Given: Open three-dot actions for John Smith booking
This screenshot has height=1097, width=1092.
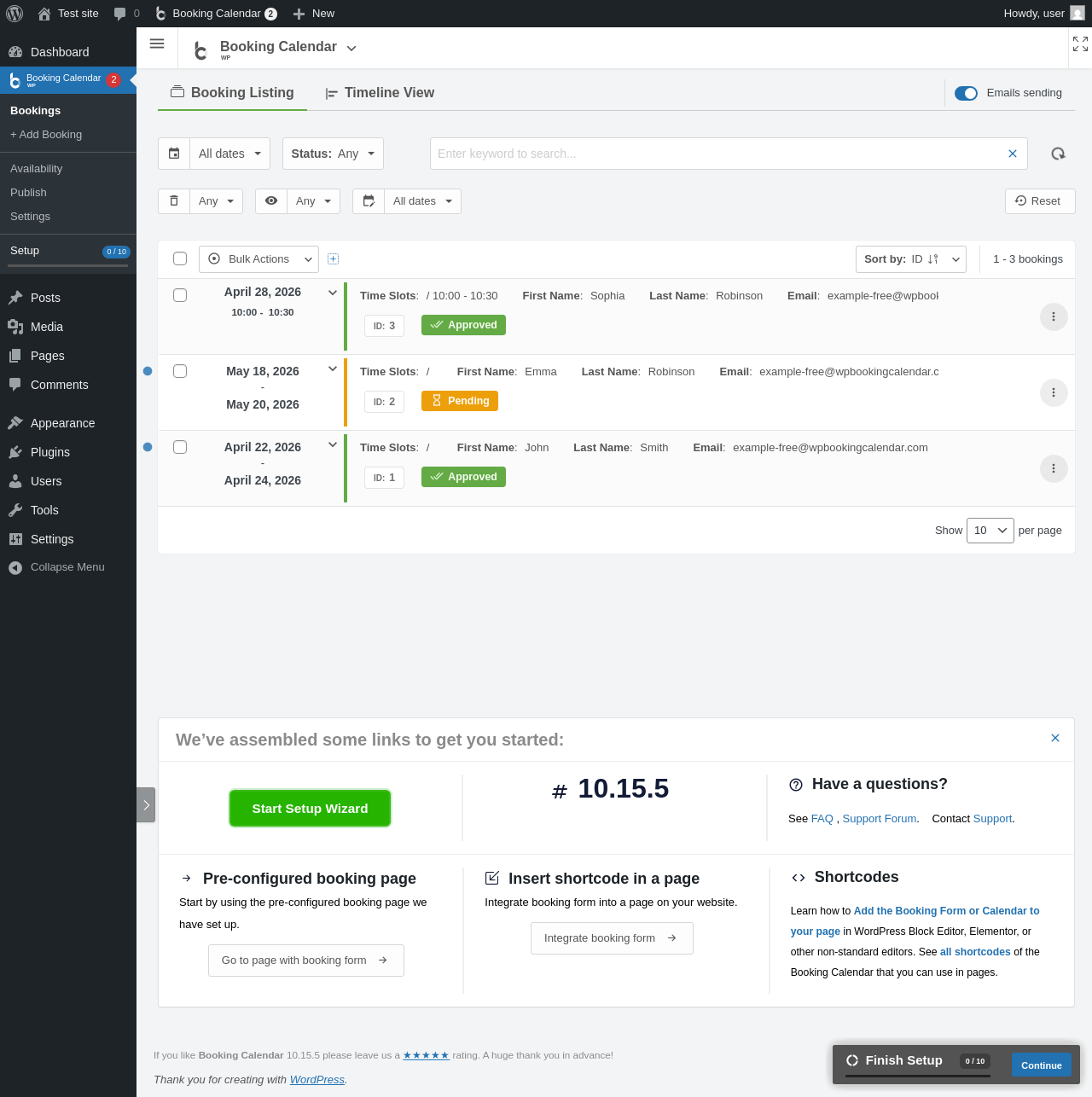Looking at the screenshot, I should [1054, 468].
